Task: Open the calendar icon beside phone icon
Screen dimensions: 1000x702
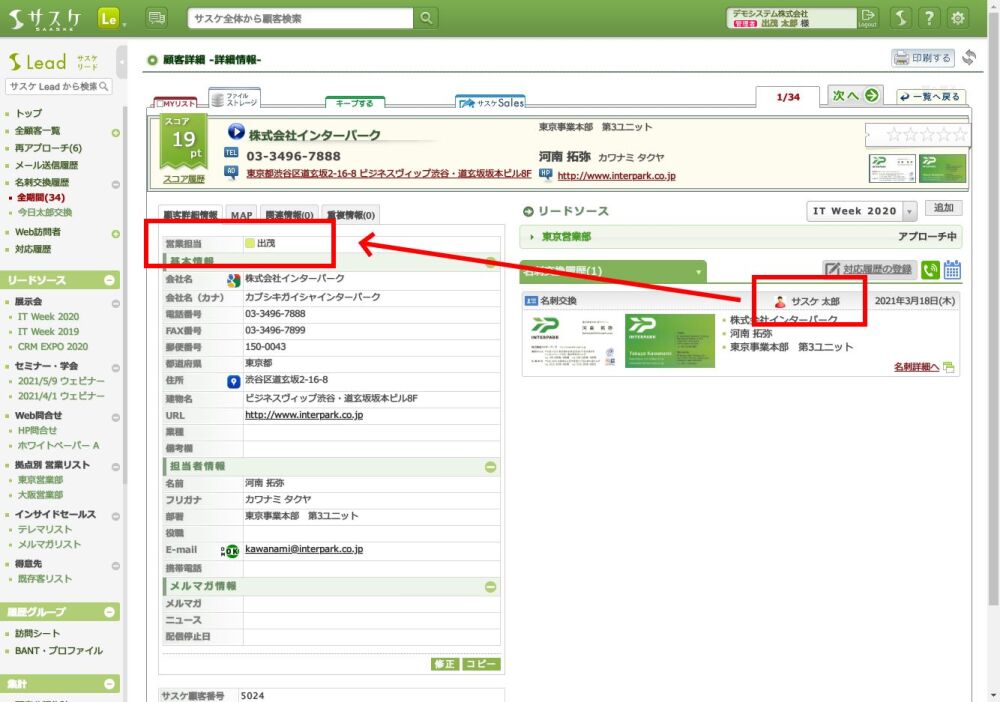Action: click(x=952, y=270)
